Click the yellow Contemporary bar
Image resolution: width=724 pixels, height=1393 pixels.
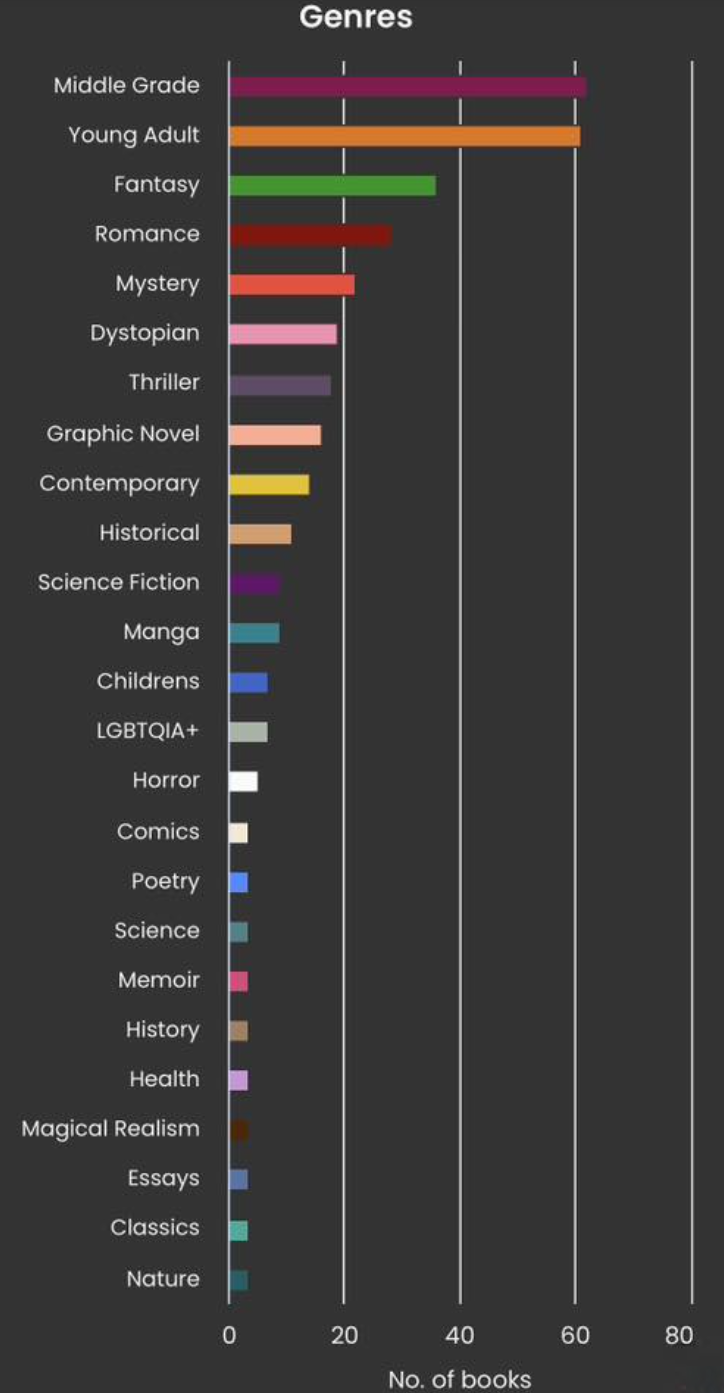click(268, 484)
